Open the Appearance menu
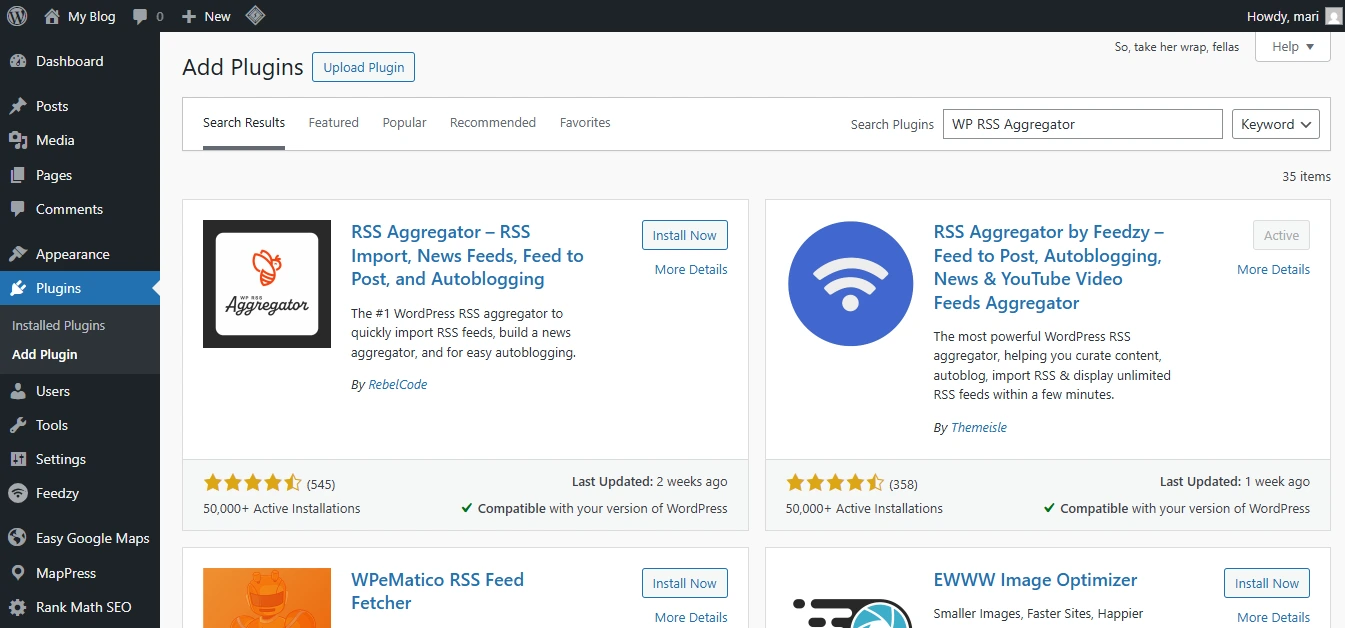Image resolution: width=1345 pixels, height=628 pixels. 80,254
